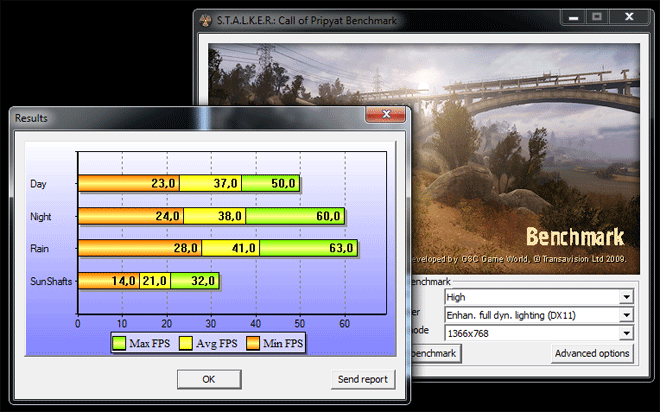Viewport: 660px width, 412px height.
Task: Click the Day row label in chart
Action: coord(38,184)
